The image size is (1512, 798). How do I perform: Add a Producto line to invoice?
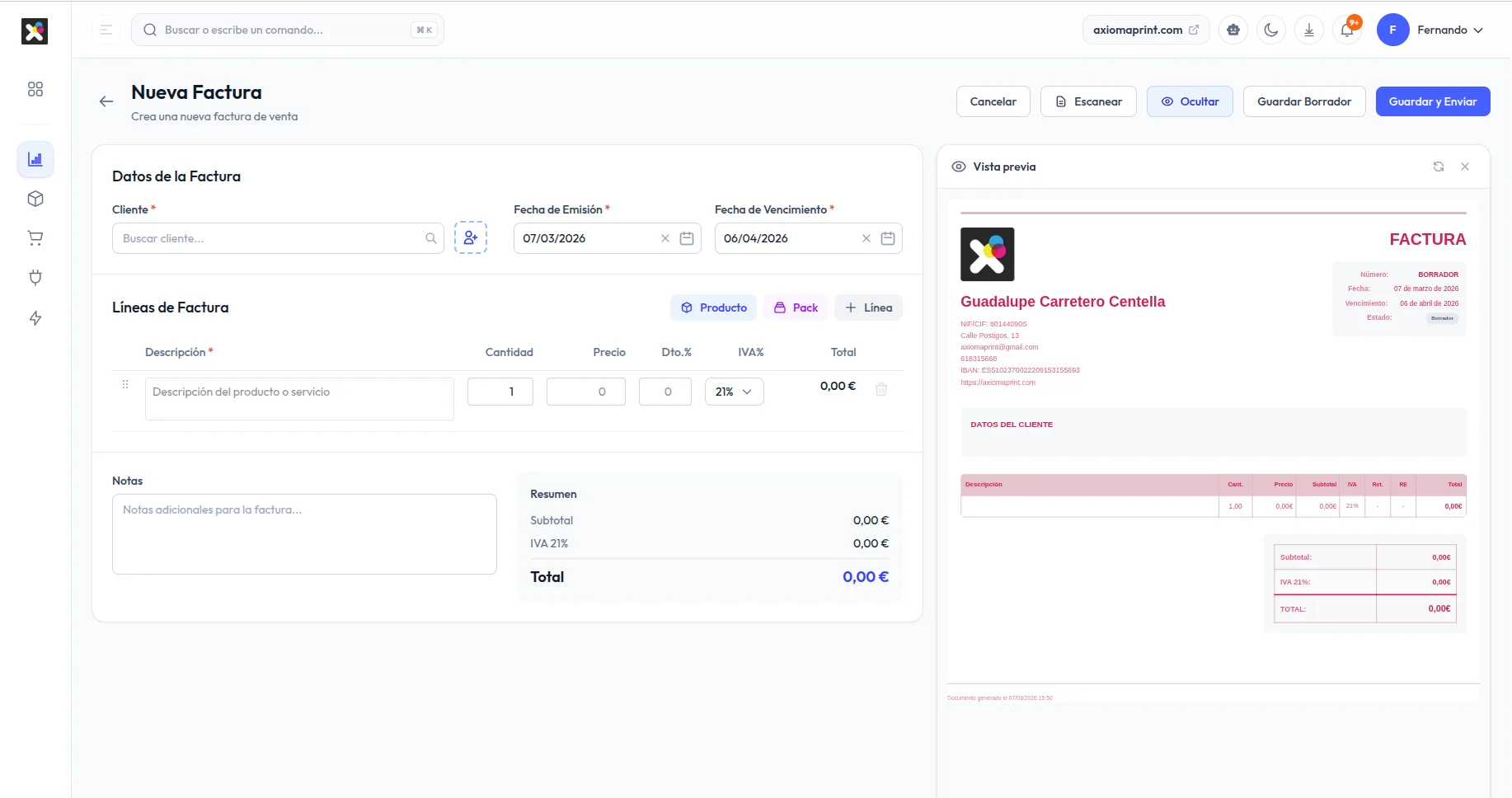[713, 307]
